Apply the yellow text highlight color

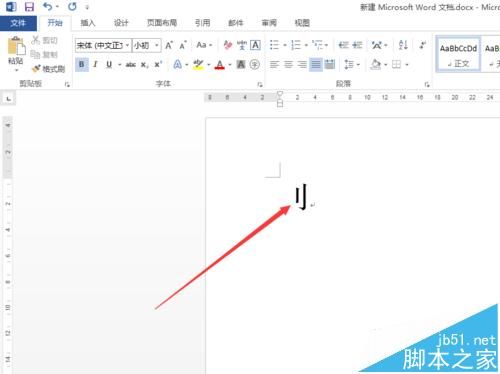coord(198,64)
